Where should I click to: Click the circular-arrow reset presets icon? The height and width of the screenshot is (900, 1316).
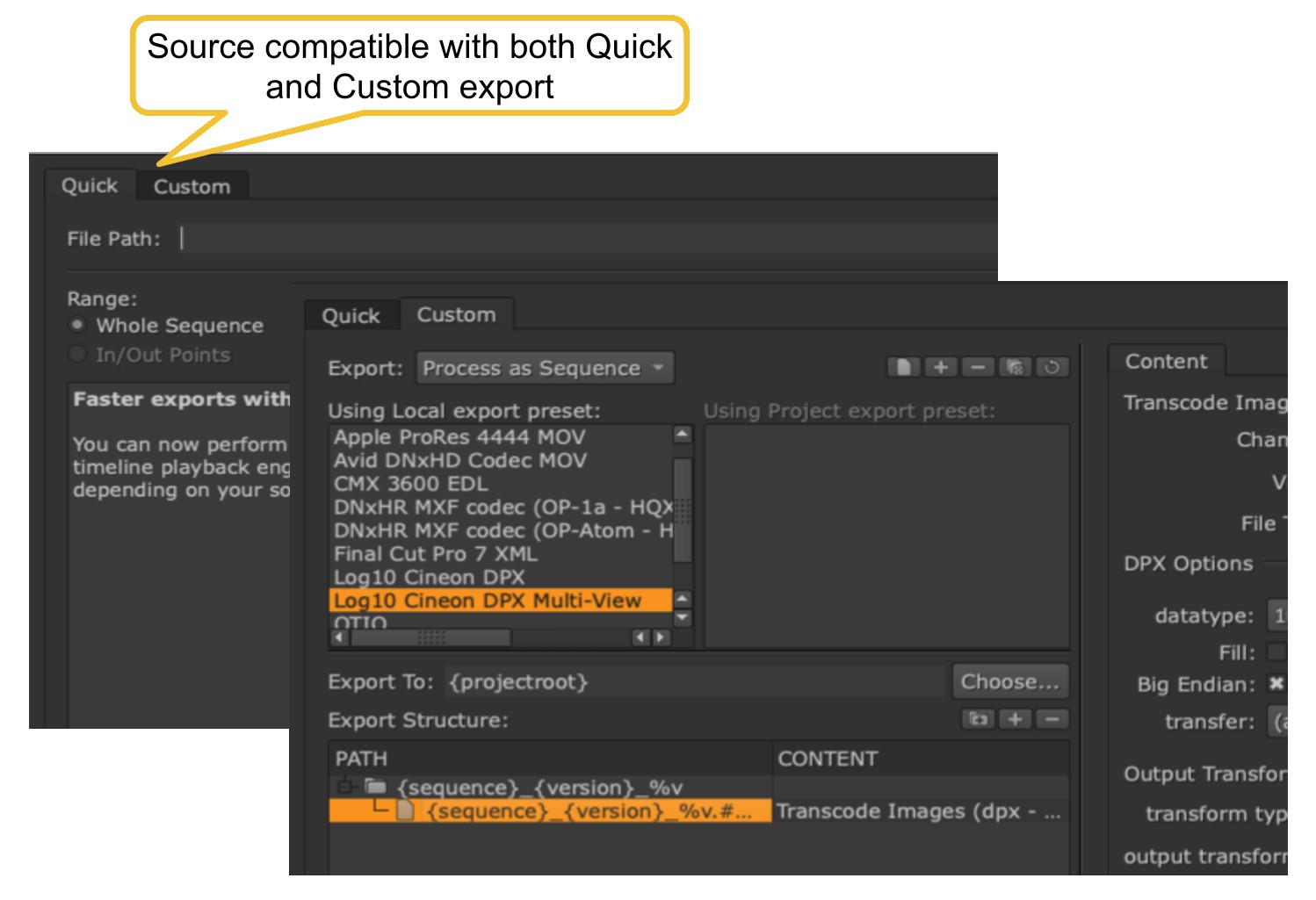(1052, 367)
